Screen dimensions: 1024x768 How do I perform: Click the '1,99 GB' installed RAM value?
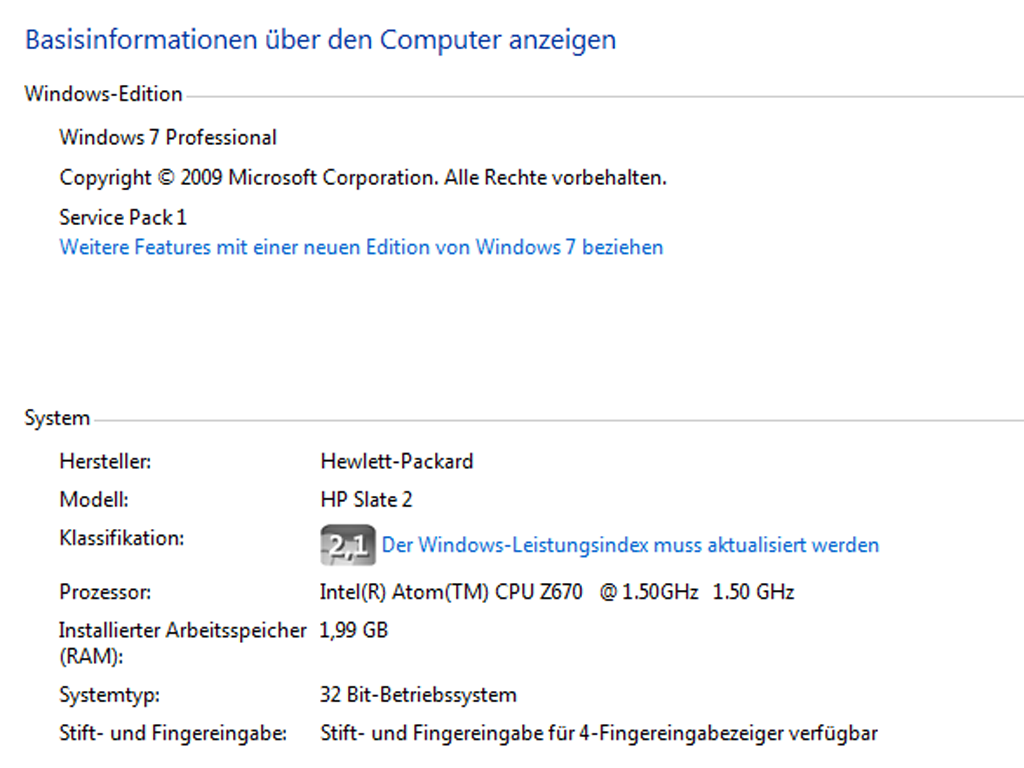pos(354,630)
